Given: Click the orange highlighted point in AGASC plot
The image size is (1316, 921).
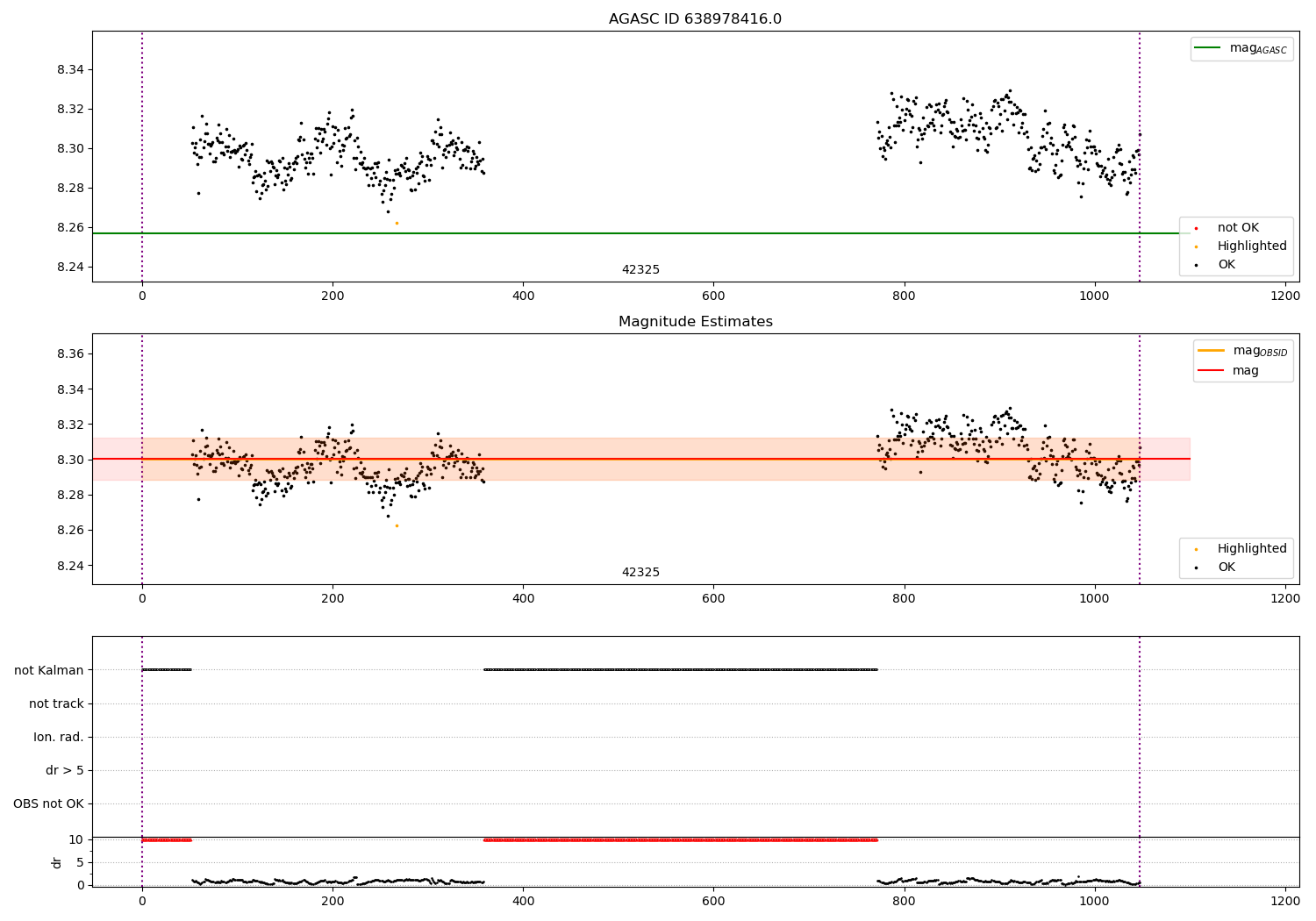Looking at the screenshot, I should [x=397, y=223].
